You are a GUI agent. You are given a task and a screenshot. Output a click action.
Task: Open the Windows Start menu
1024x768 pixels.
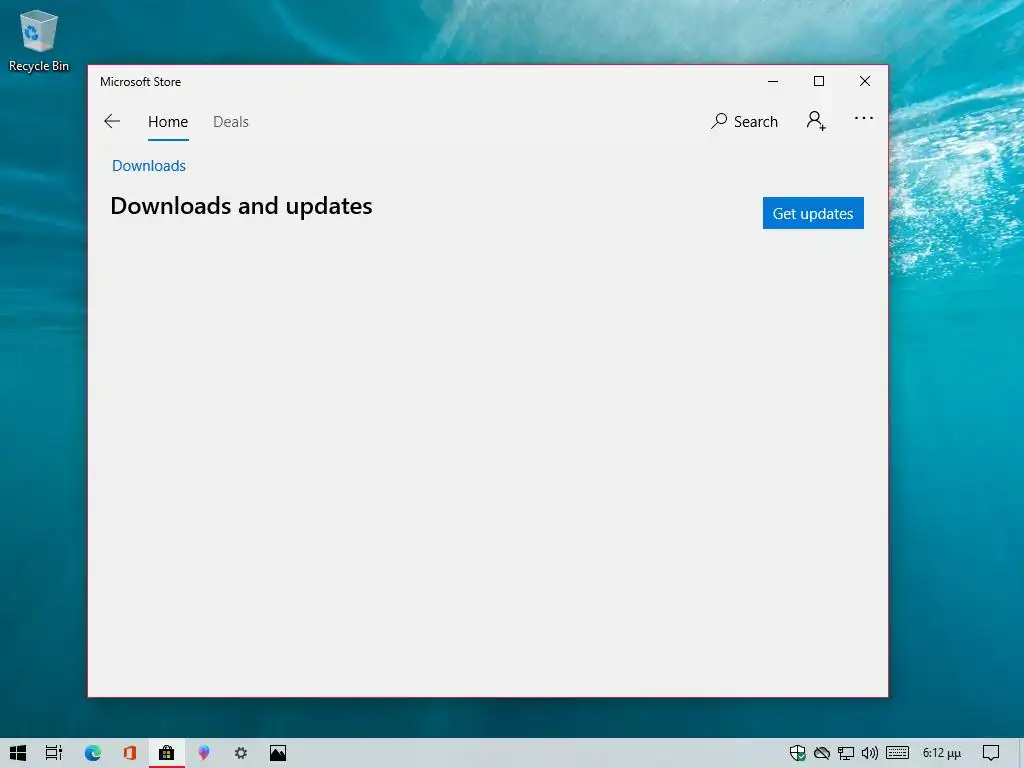(x=18, y=753)
